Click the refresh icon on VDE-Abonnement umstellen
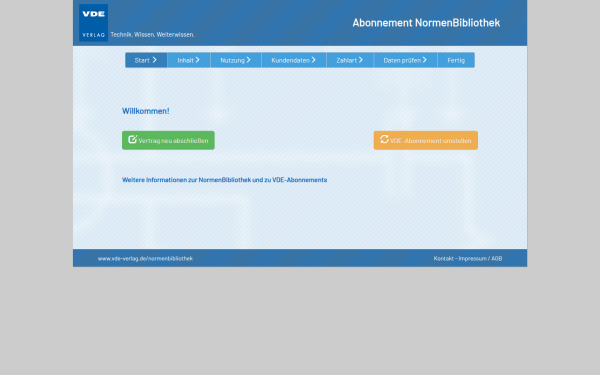The image size is (600, 375). click(384, 139)
